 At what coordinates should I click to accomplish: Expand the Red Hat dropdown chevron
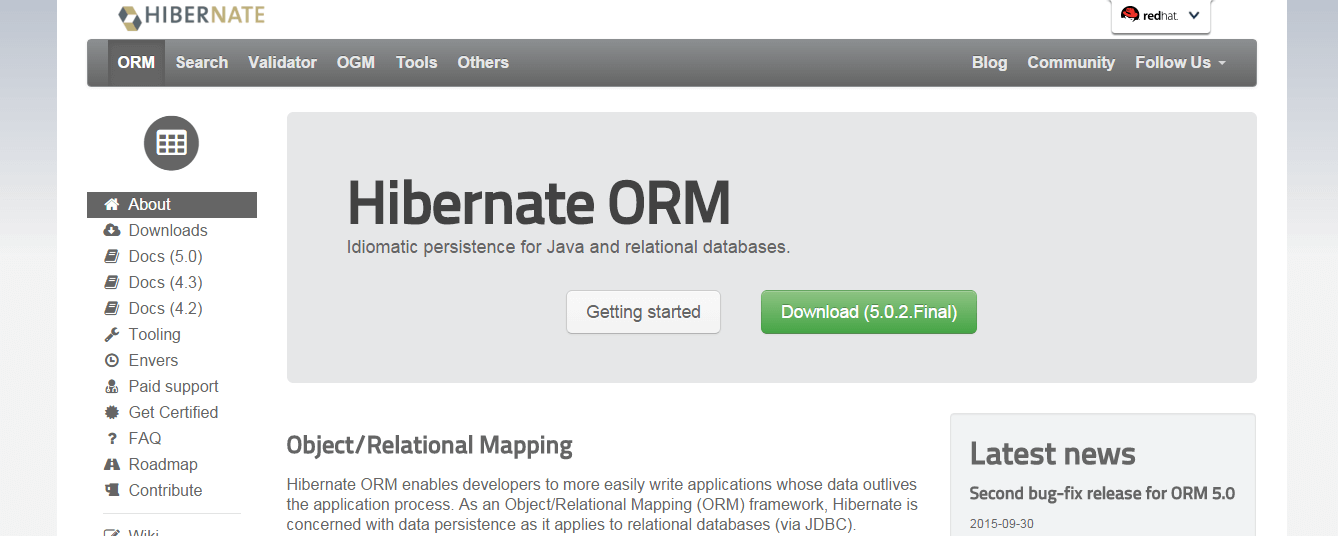pos(1194,15)
